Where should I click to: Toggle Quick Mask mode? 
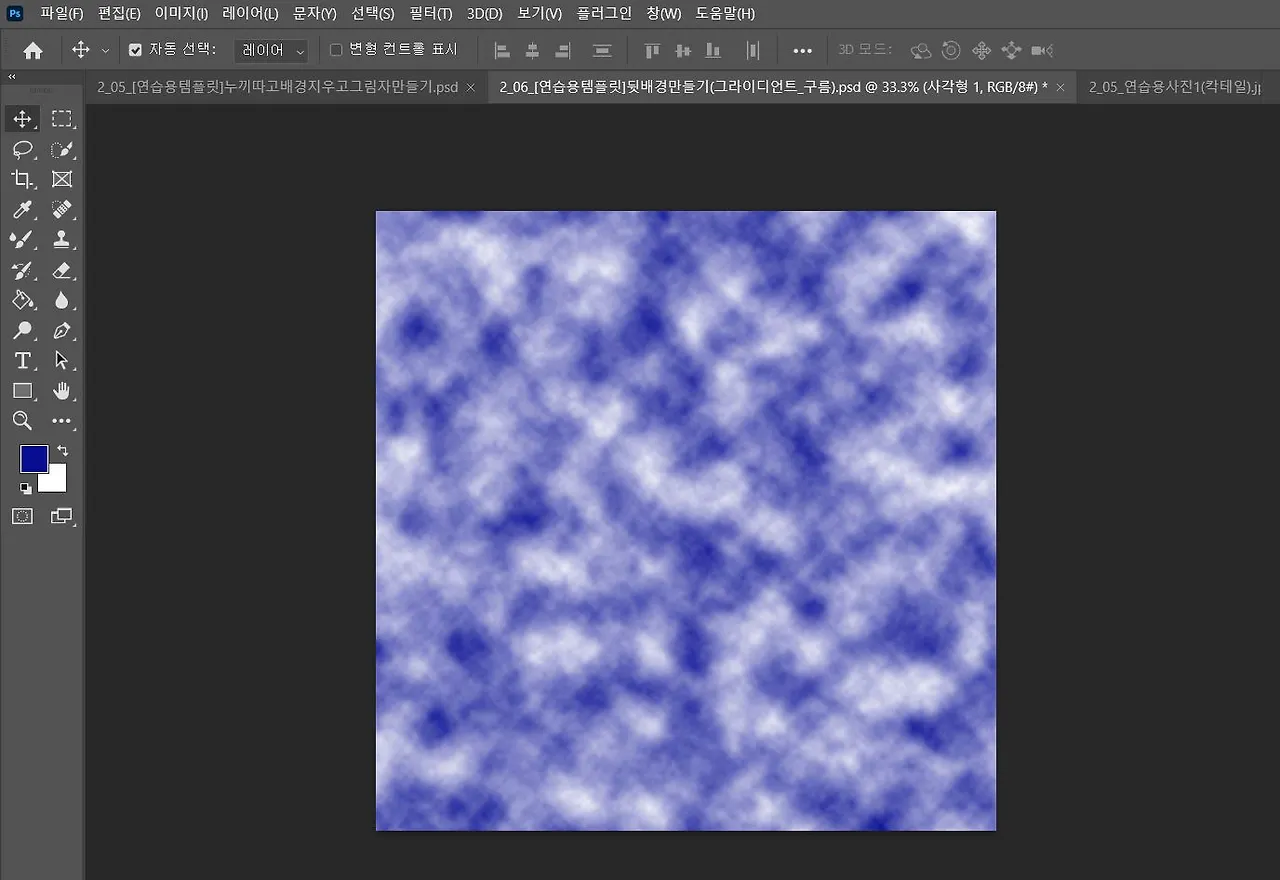22,516
